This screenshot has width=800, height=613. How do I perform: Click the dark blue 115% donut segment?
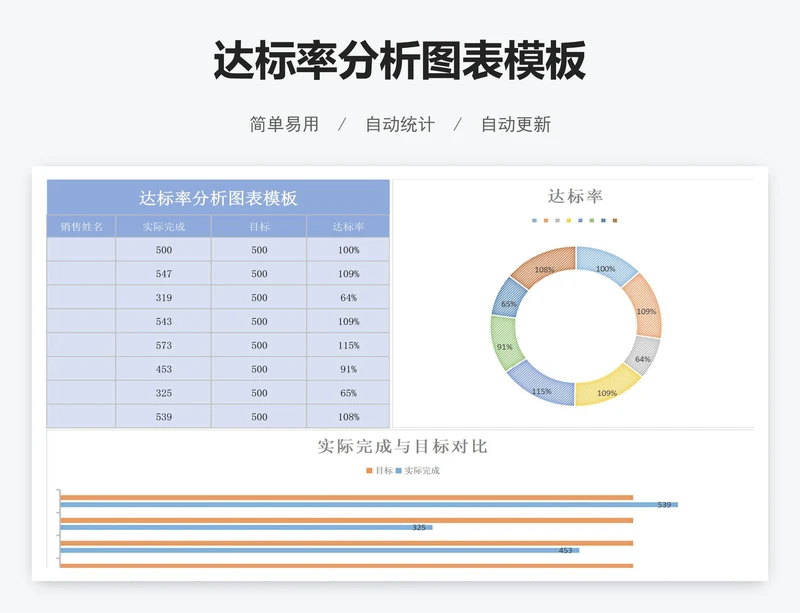540,389
